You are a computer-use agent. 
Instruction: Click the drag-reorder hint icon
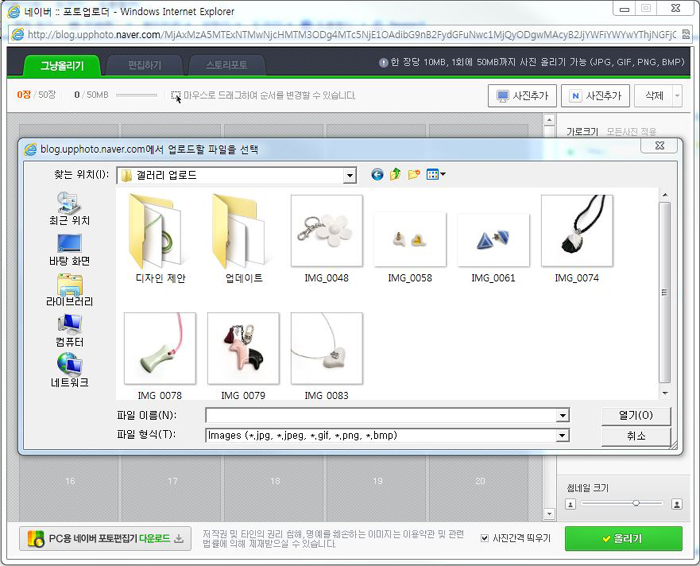(176, 95)
